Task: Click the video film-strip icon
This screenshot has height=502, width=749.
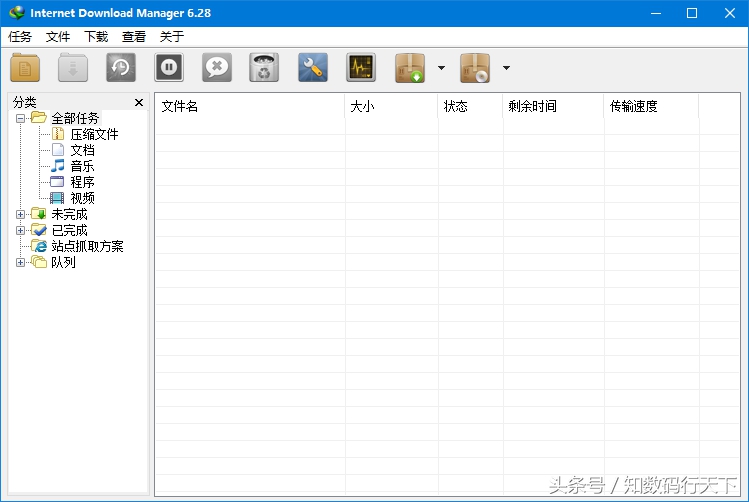Action: click(x=57, y=198)
